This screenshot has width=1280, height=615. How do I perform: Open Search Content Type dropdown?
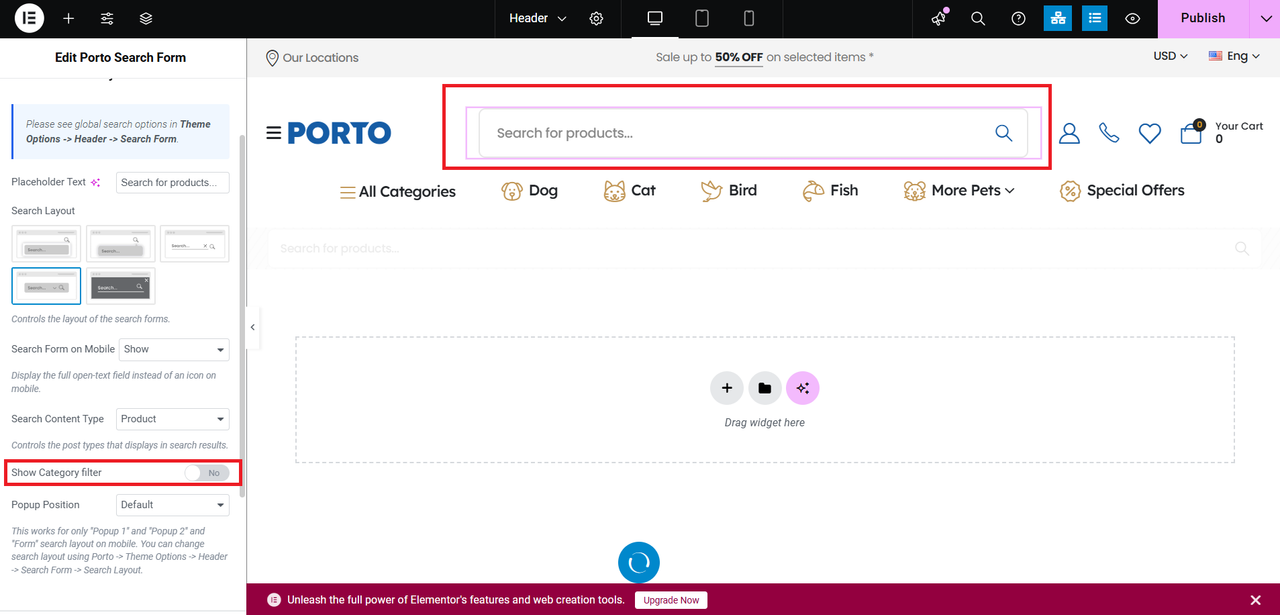click(x=174, y=419)
